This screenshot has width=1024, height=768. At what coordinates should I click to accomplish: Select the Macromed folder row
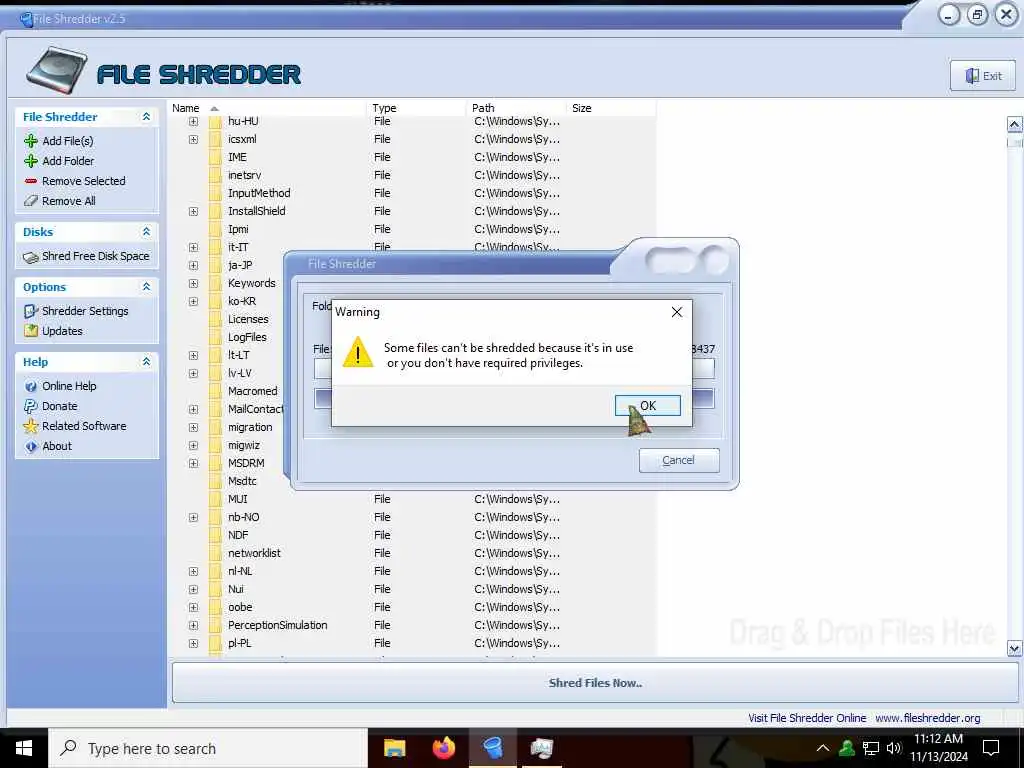point(253,391)
